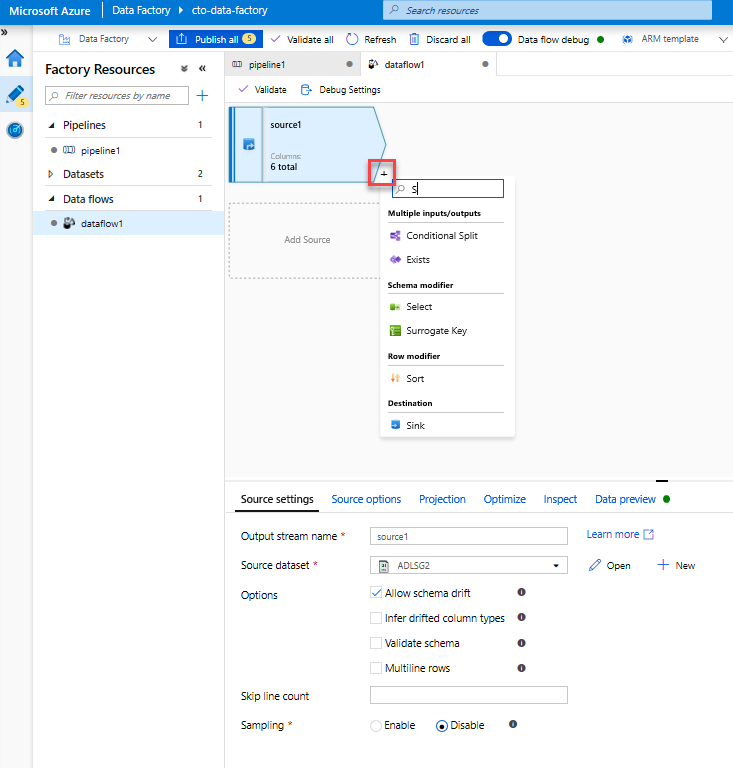Click the Discard all trash icon
Image resolution: width=733 pixels, height=768 pixels.
tap(414, 39)
